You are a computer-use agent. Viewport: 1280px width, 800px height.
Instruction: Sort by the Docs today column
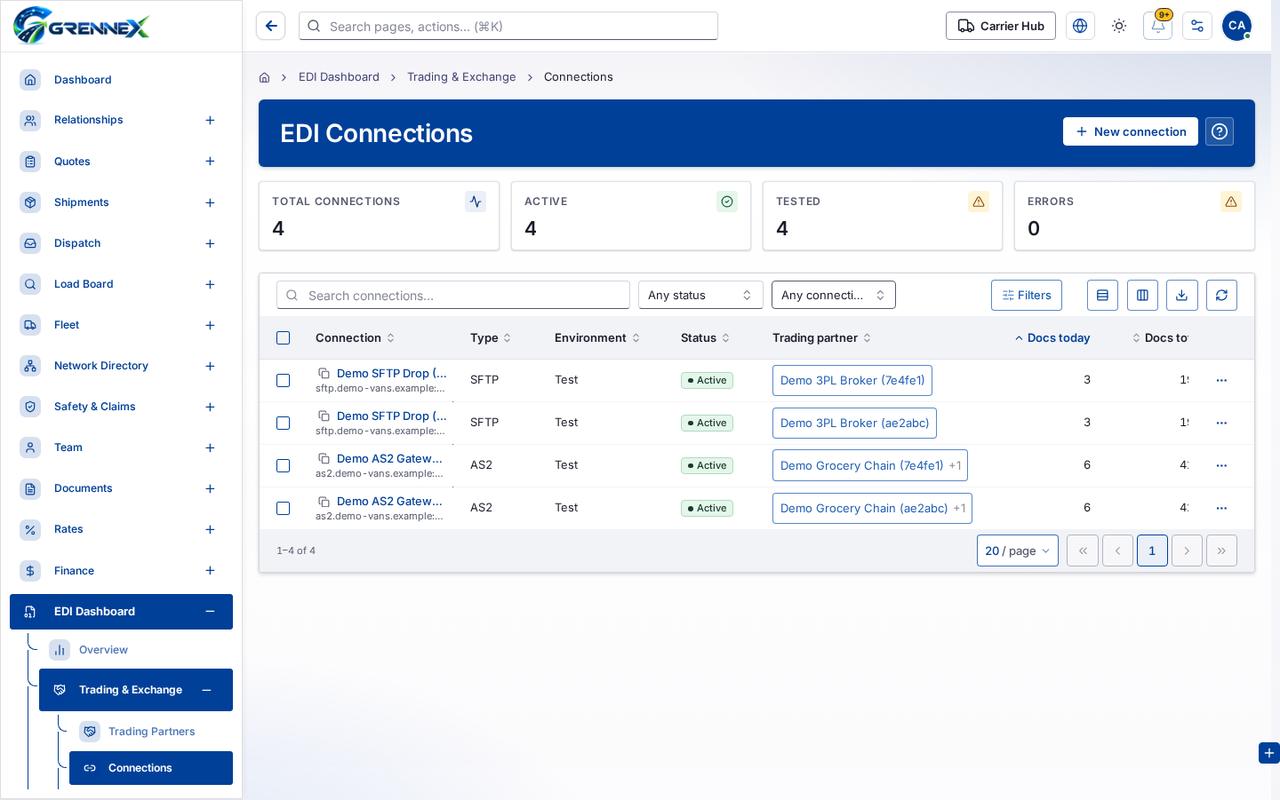click(x=1052, y=338)
